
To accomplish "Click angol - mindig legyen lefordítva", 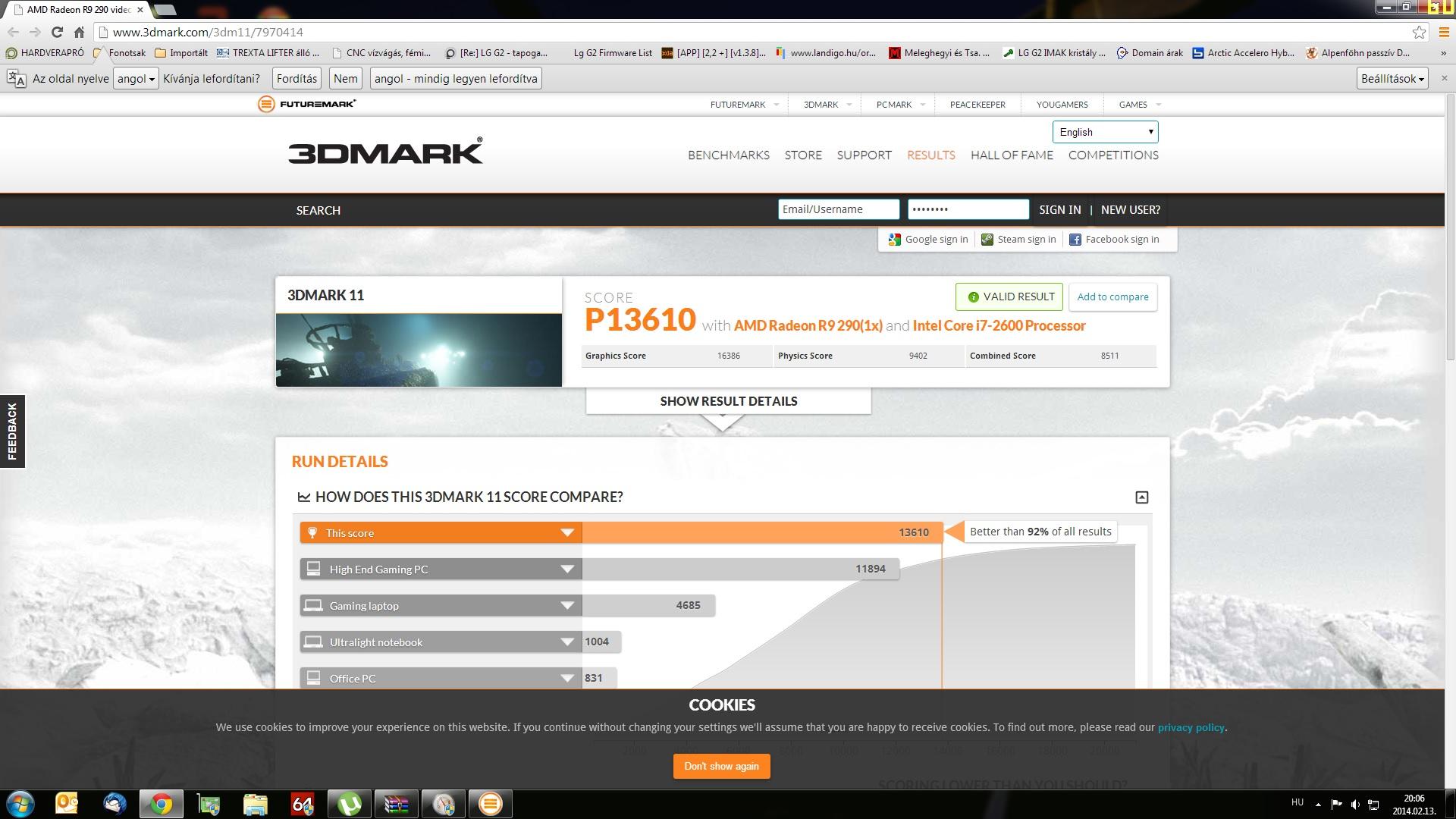I will (456, 79).
